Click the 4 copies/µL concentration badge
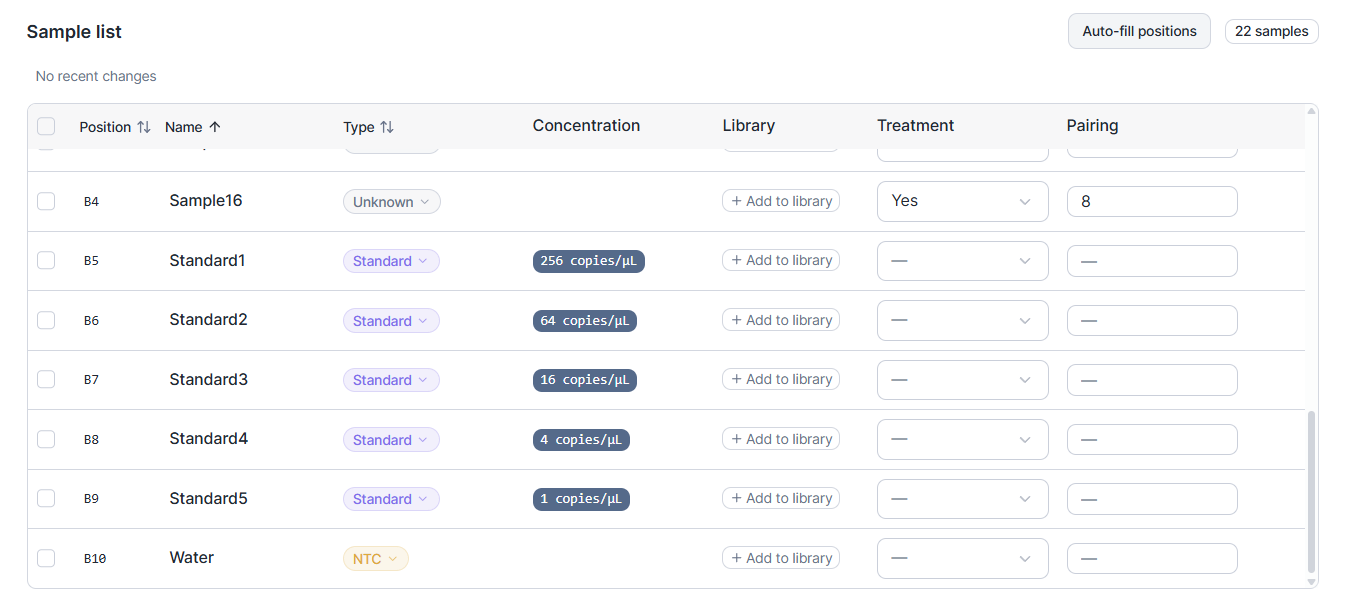Viewport: 1349px width, 609px height. [x=581, y=440]
